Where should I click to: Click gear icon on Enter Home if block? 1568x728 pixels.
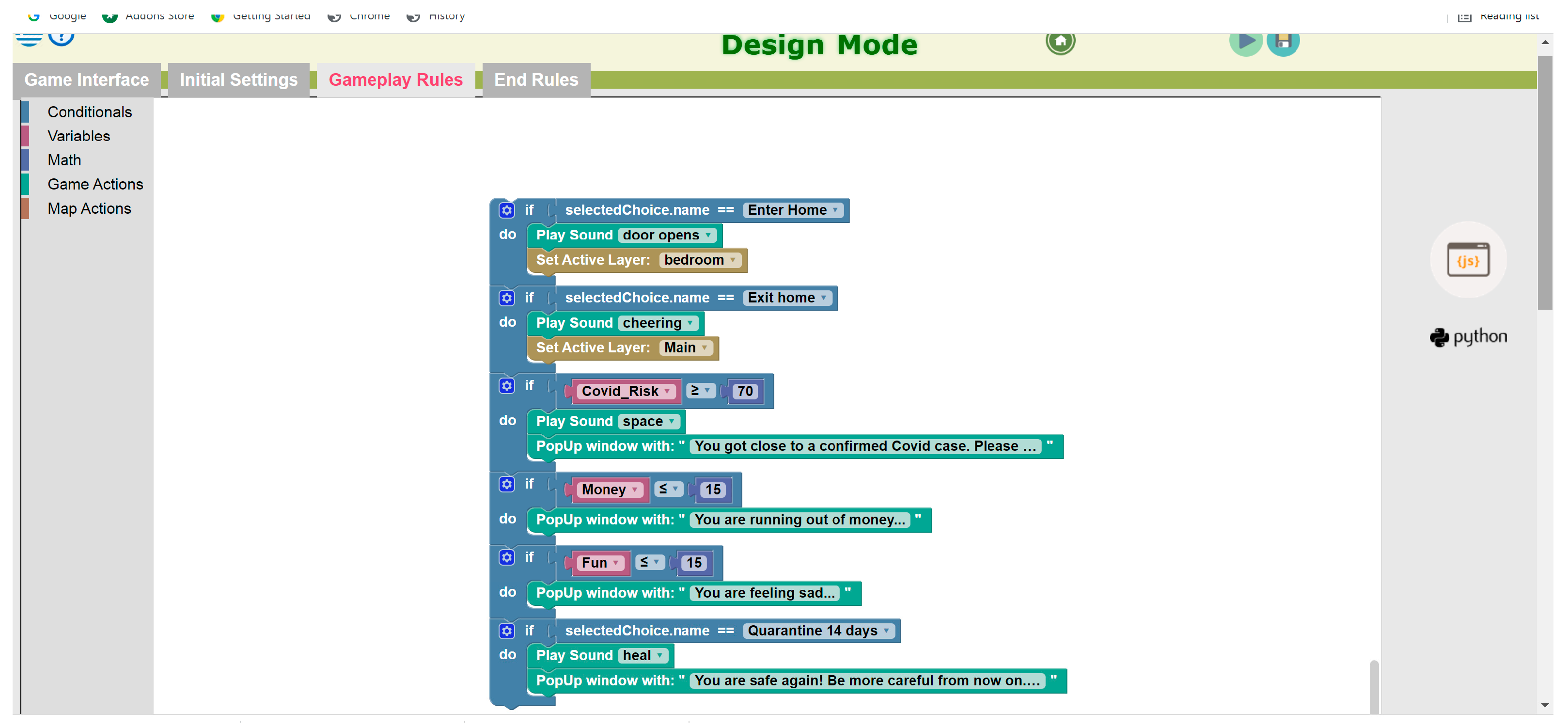coord(506,211)
